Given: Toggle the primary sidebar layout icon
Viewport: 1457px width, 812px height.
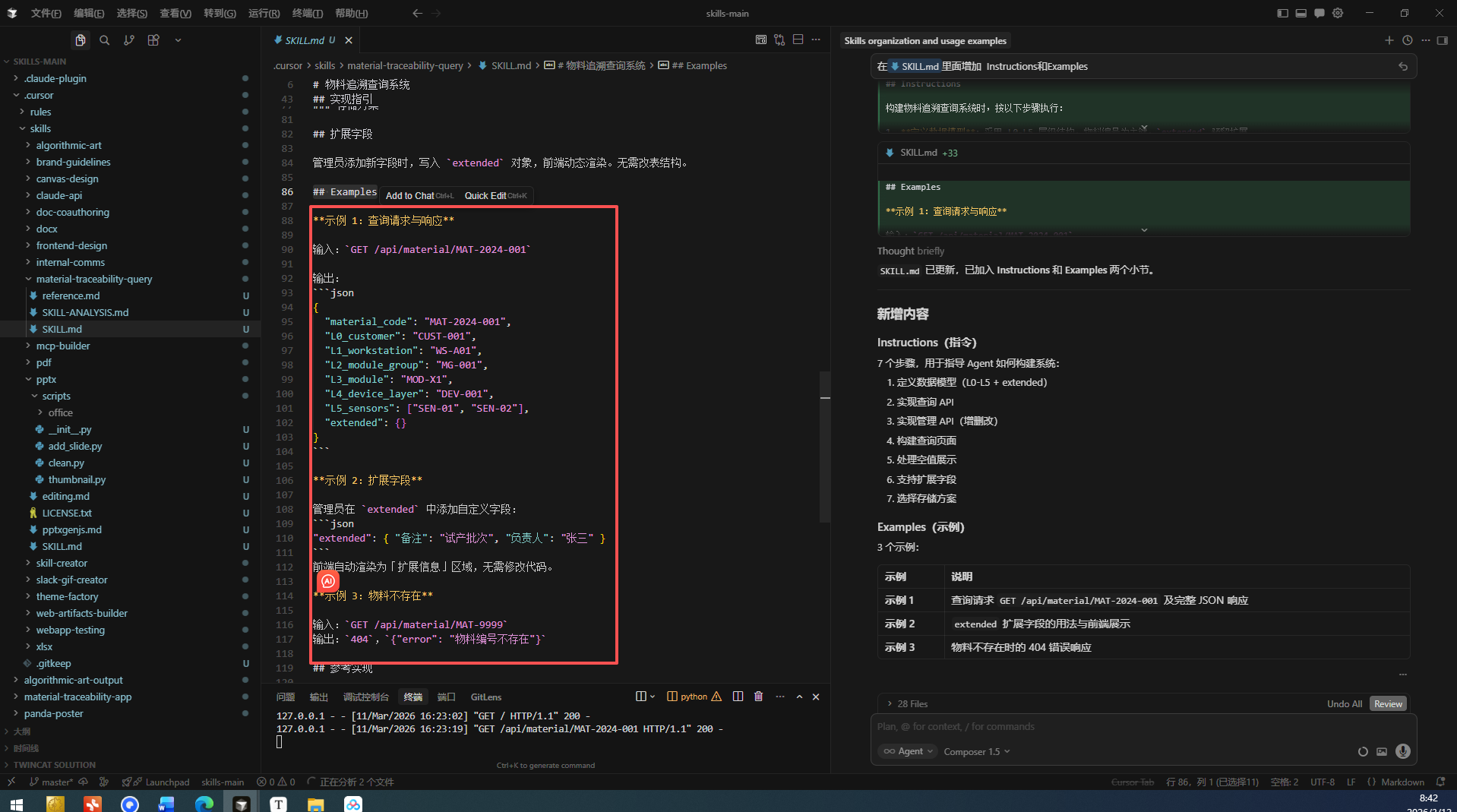Looking at the screenshot, I should point(1282,13).
